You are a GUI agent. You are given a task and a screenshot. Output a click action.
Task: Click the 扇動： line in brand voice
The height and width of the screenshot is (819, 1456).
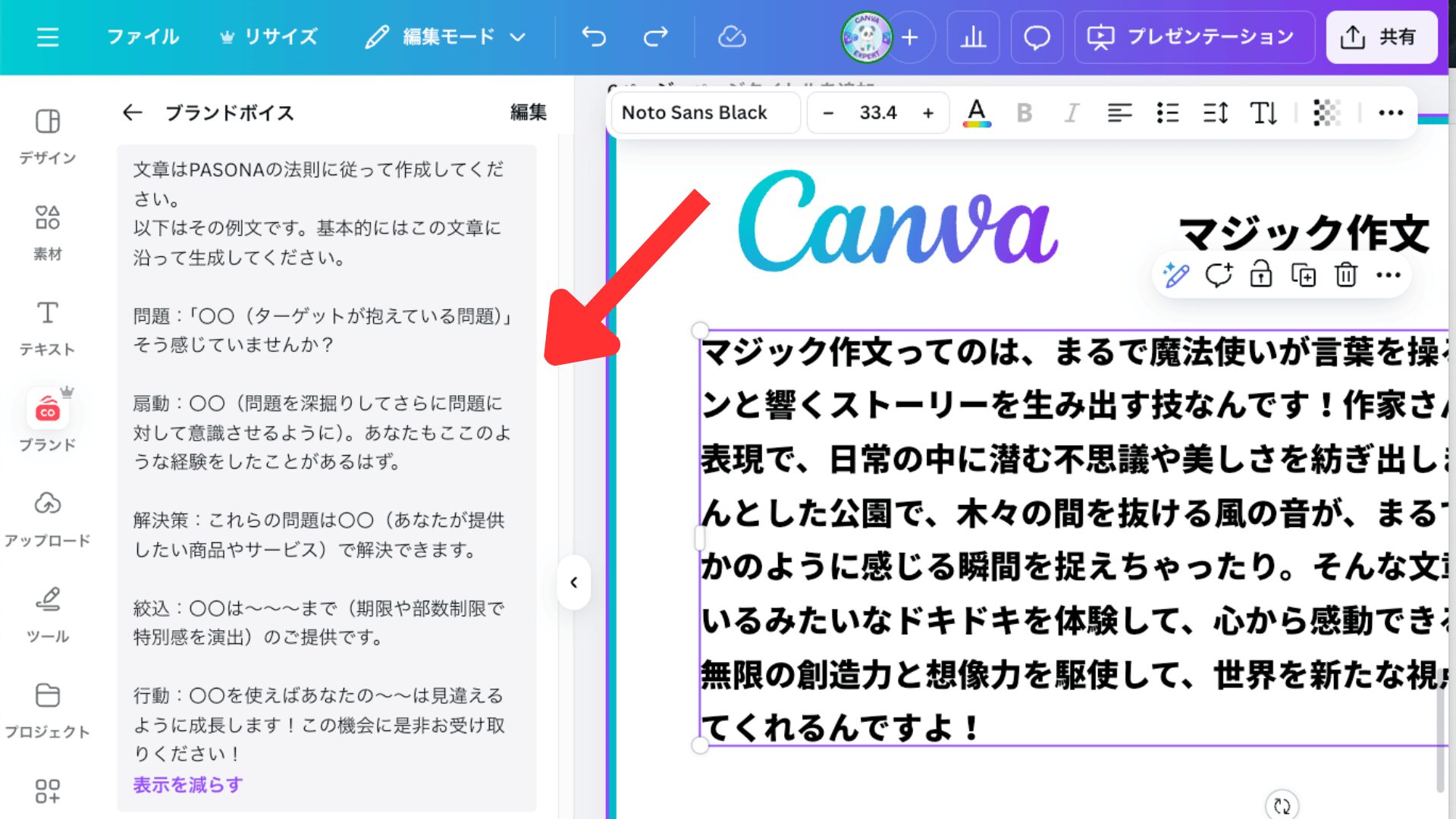pos(322,432)
